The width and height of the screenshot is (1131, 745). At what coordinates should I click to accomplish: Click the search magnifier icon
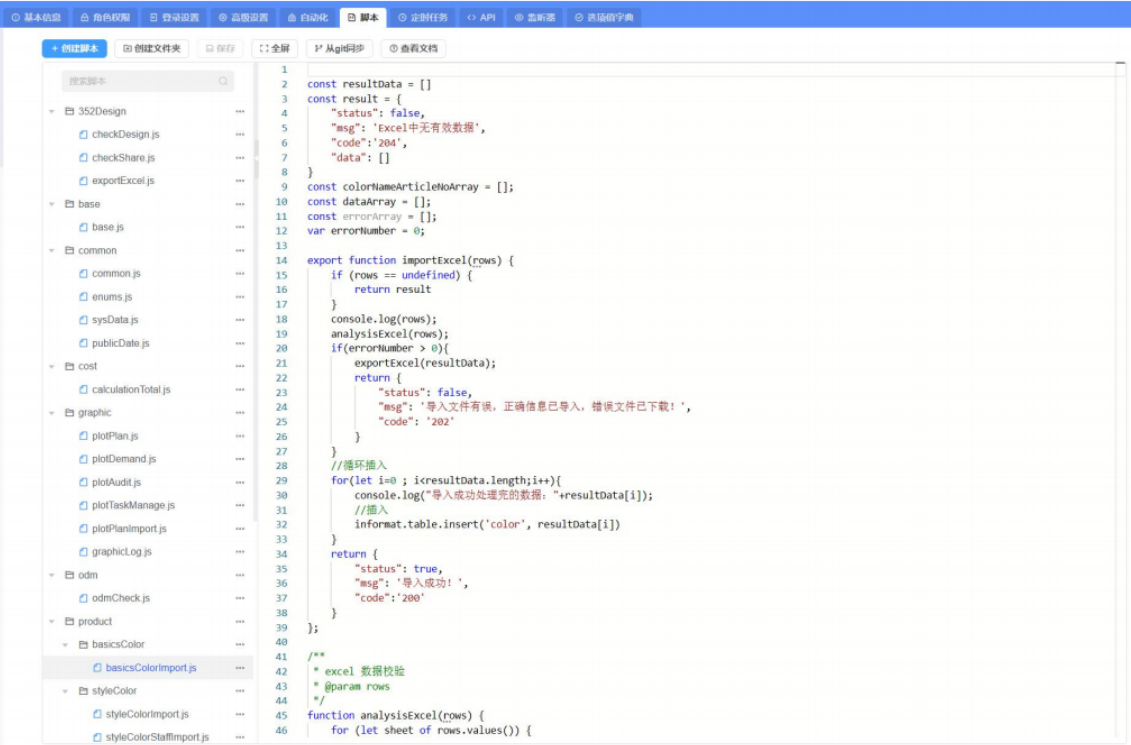[223, 81]
